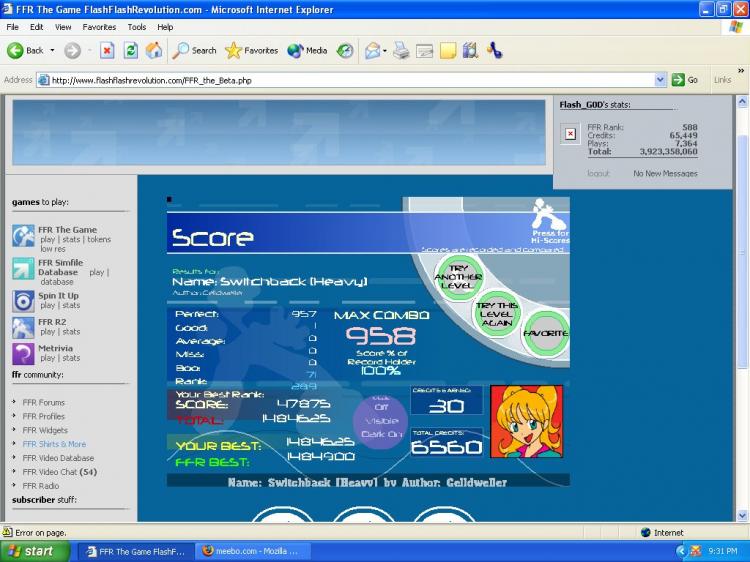
Task: Click the Windows Start button
Action: (35, 551)
